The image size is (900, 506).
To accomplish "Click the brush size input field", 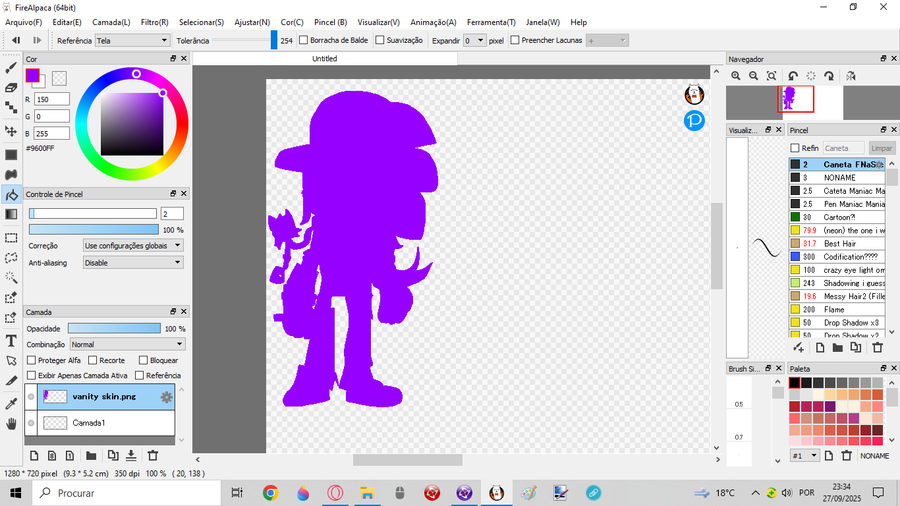I will coord(172,214).
